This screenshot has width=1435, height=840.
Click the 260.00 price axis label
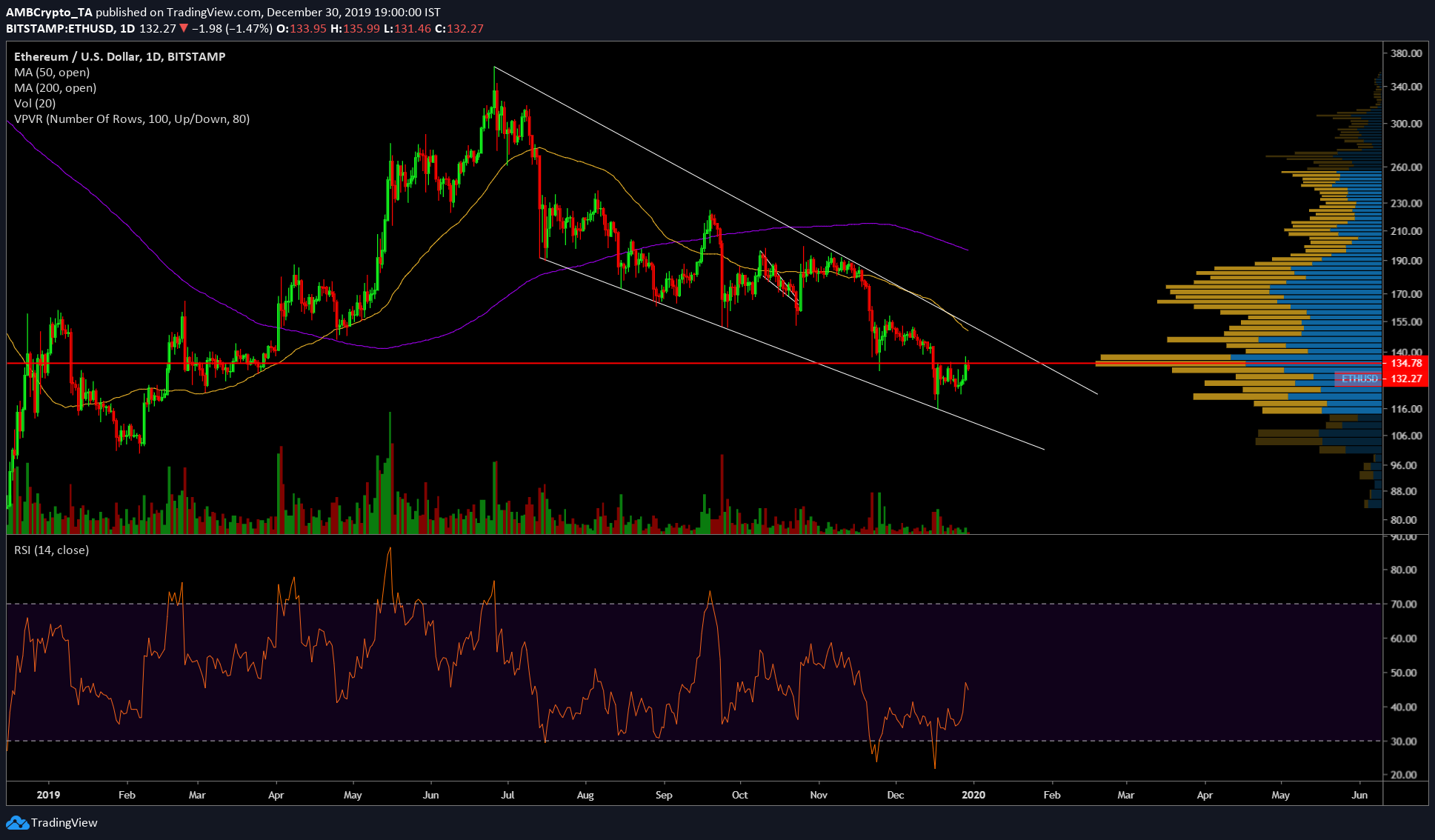1406,167
